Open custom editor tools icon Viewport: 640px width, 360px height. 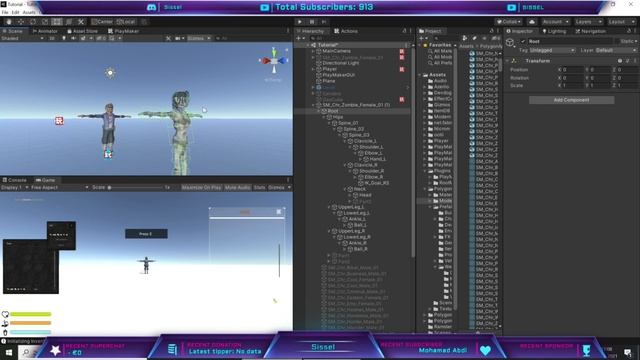(81, 22)
